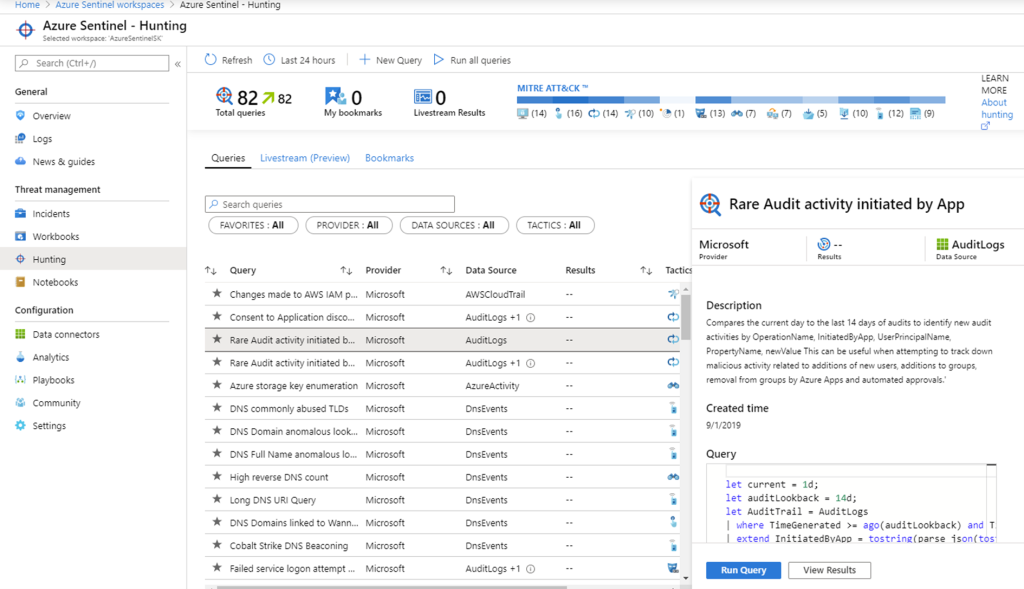The width and height of the screenshot is (1024, 589).
Task: Click the external link icon under About hunting
Action: point(985,126)
